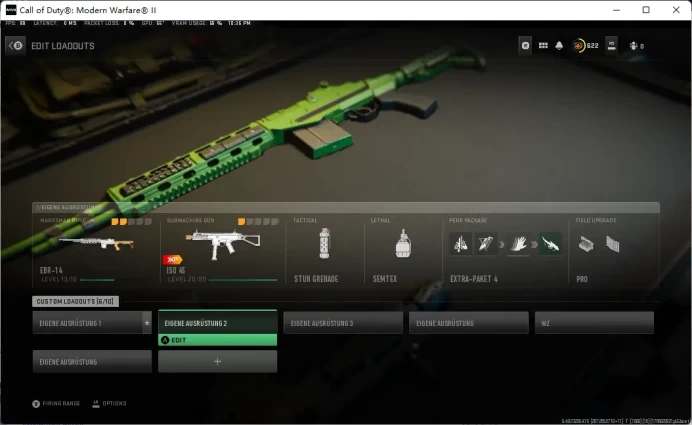Click the 10:36 PM clock readout
Screen dimensions: 692x425
click(x=239, y=23)
